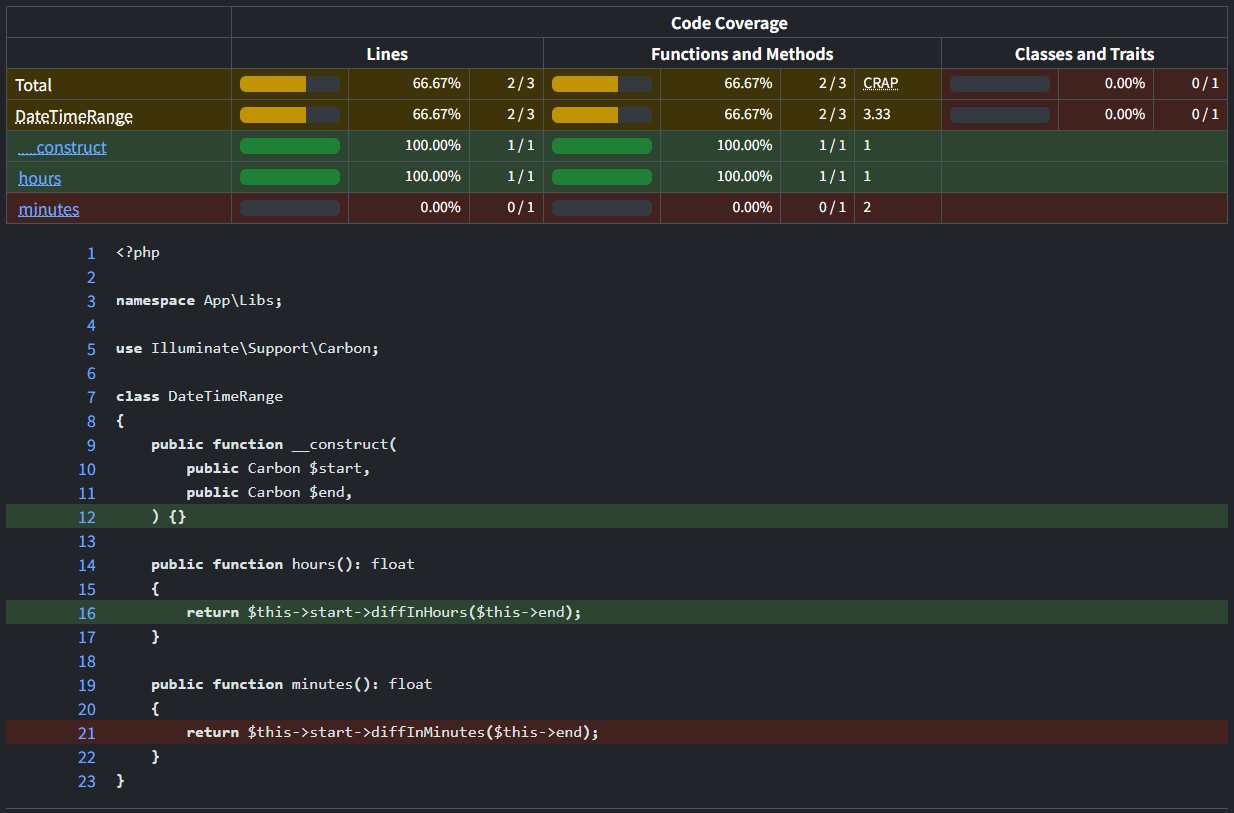Open the __construct method link
Screen dimensions: 1234x813
tap(62, 147)
